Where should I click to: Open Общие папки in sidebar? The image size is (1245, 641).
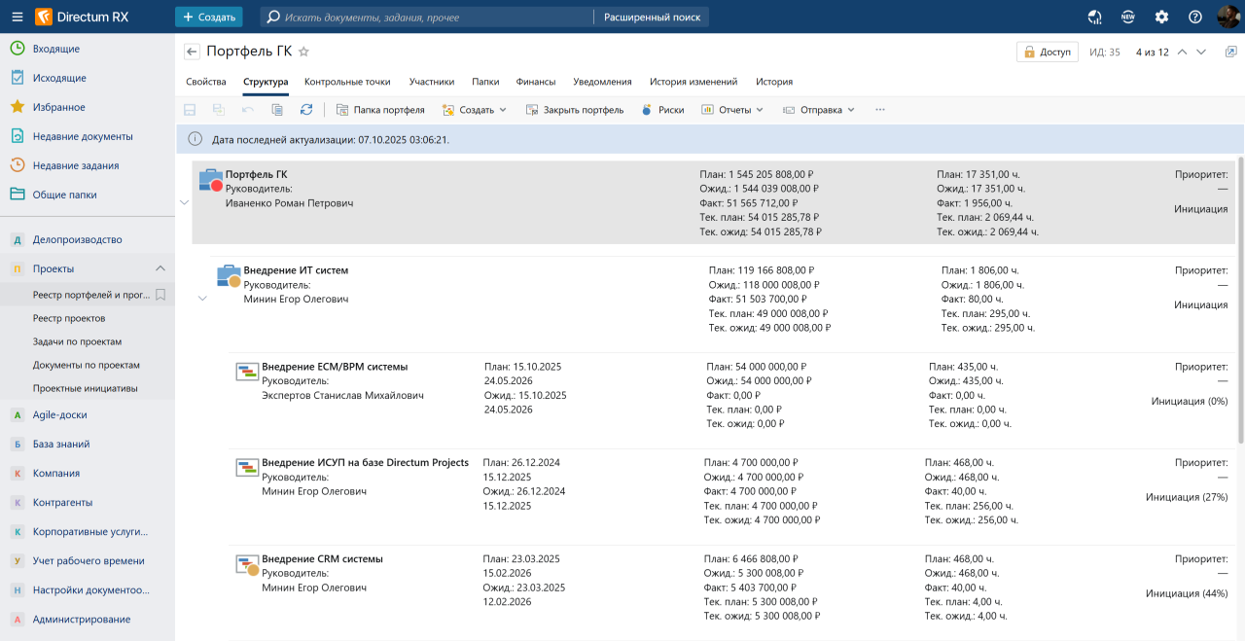(87, 195)
